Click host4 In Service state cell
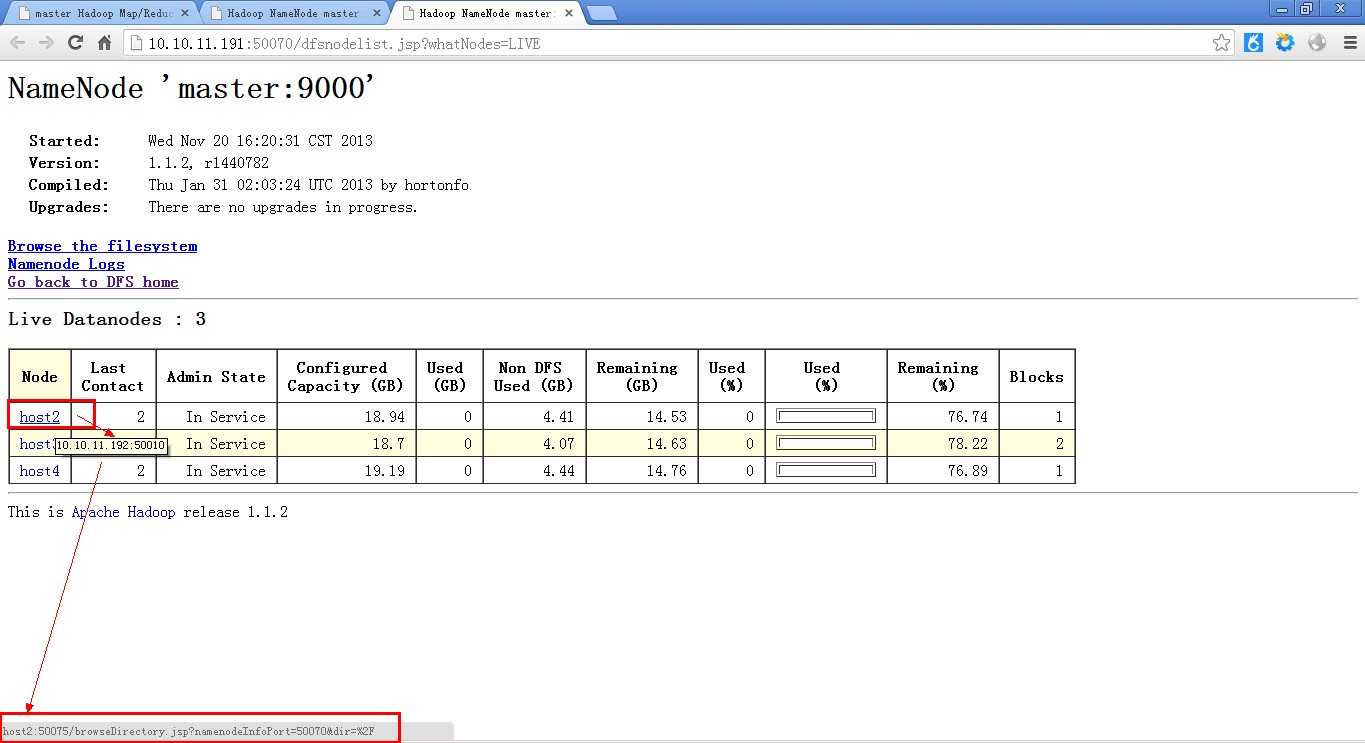This screenshot has width=1365, height=743. (216, 470)
